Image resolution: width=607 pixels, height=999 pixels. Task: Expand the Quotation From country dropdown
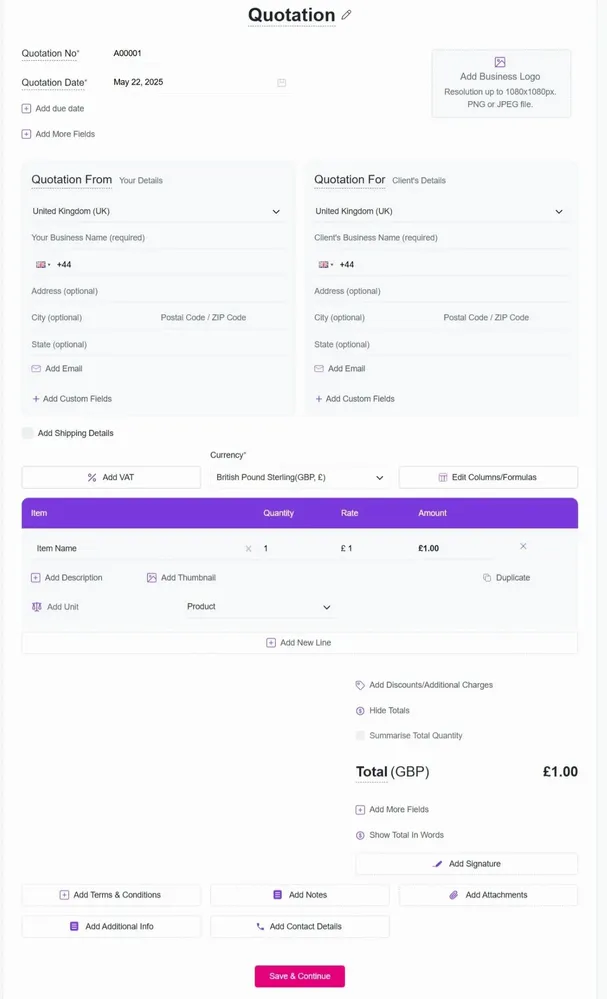[x=157, y=212]
